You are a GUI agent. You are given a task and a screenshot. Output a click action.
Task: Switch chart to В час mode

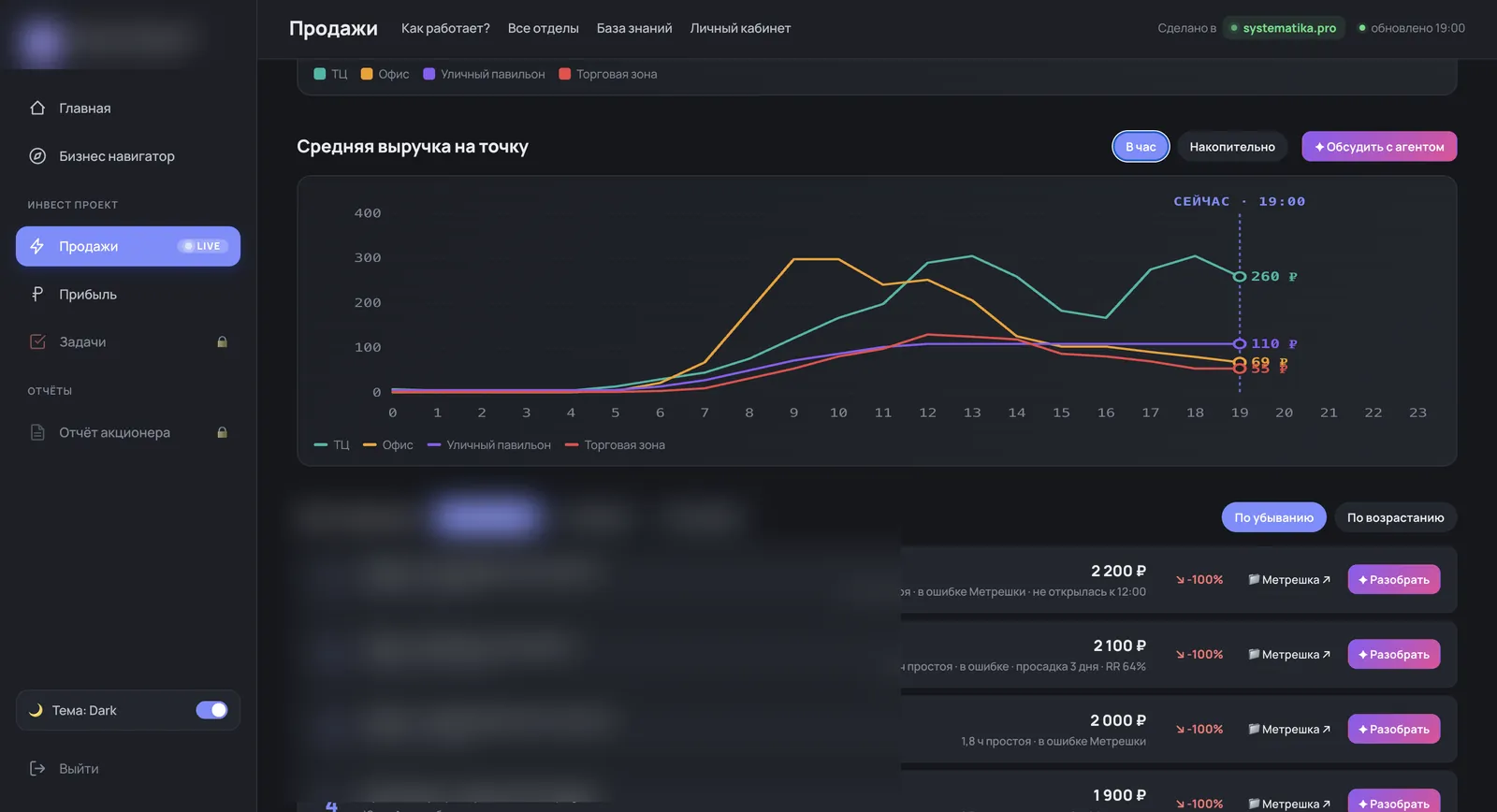pos(1141,146)
